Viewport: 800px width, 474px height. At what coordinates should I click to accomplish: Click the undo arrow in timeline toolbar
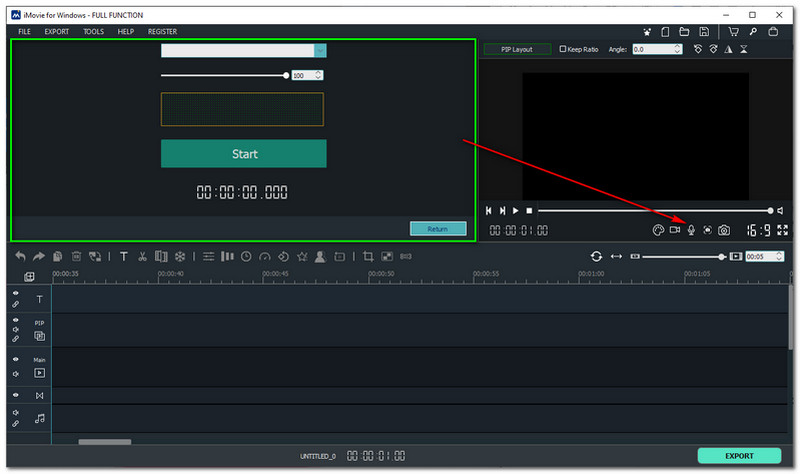tap(20, 256)
